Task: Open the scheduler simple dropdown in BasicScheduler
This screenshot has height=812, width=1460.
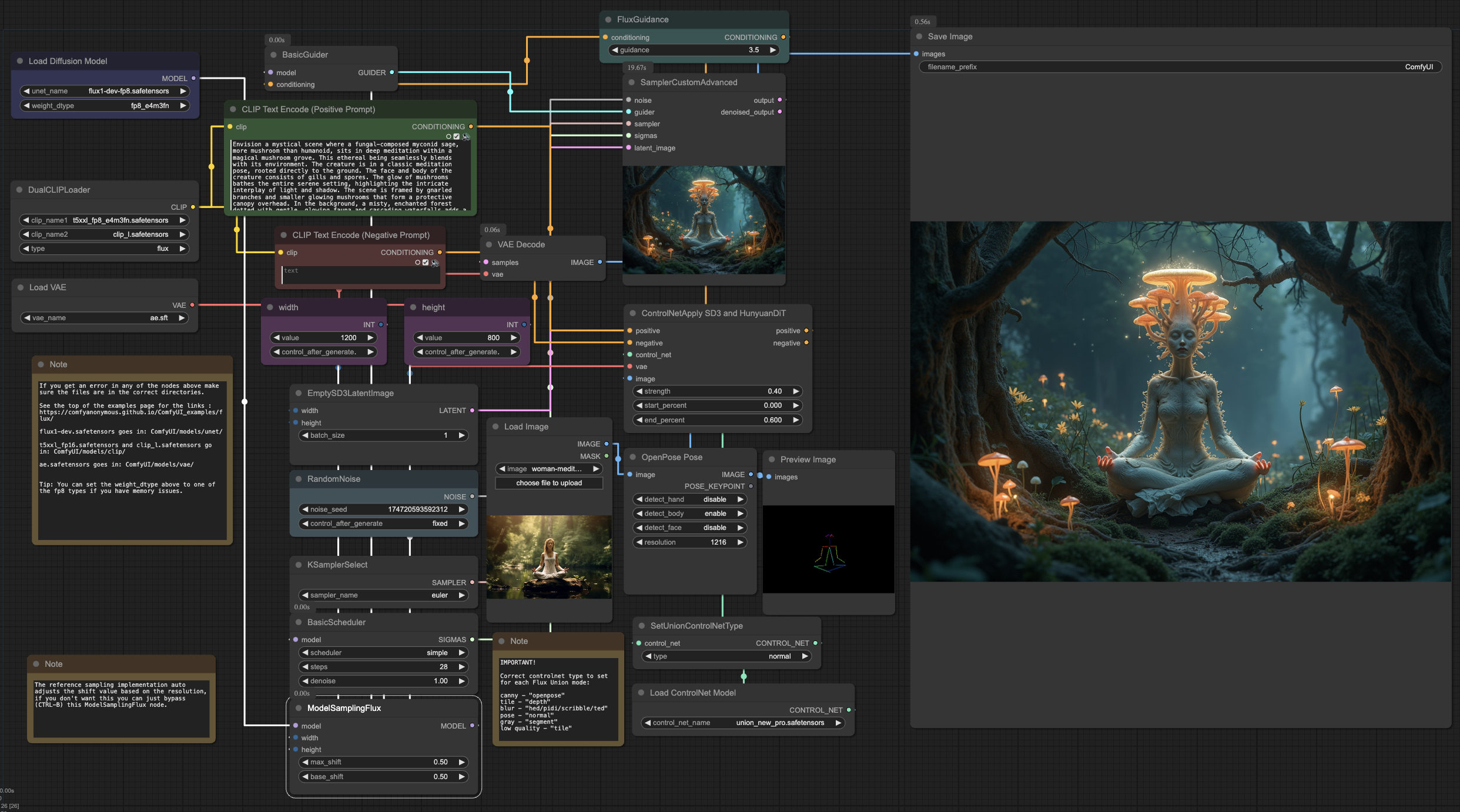Action: pyautogui.click(x=383, y=653)
